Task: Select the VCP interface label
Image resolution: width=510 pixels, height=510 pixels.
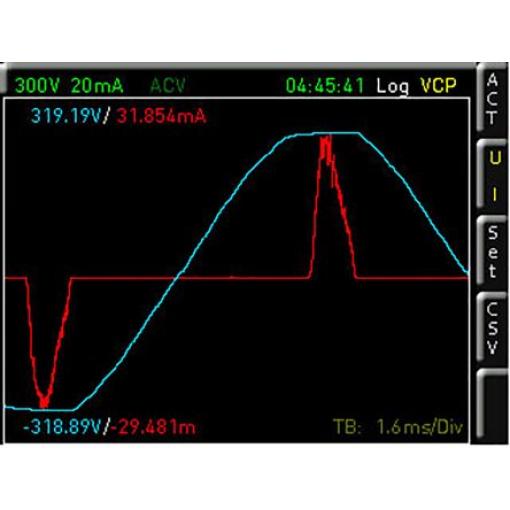Action: click(438, 85)
